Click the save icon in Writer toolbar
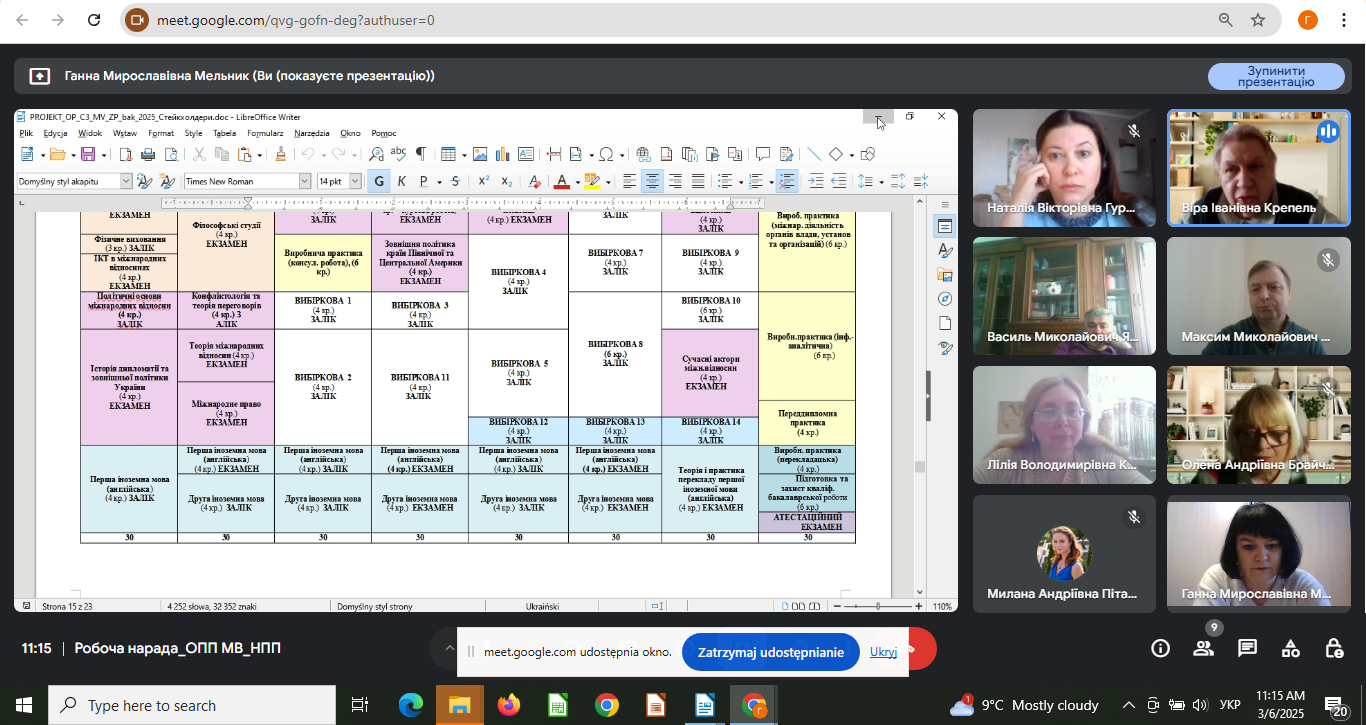This screenshot has height=725, width=1366. click(88, 154)
